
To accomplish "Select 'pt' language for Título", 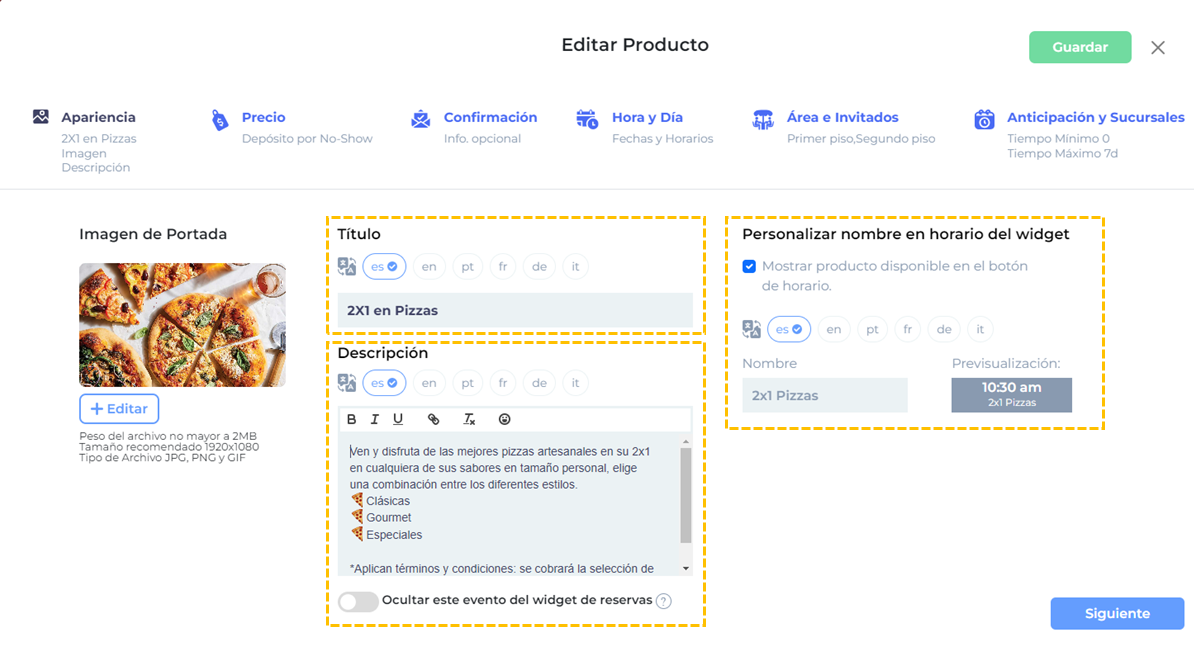I will coord(468,266).
